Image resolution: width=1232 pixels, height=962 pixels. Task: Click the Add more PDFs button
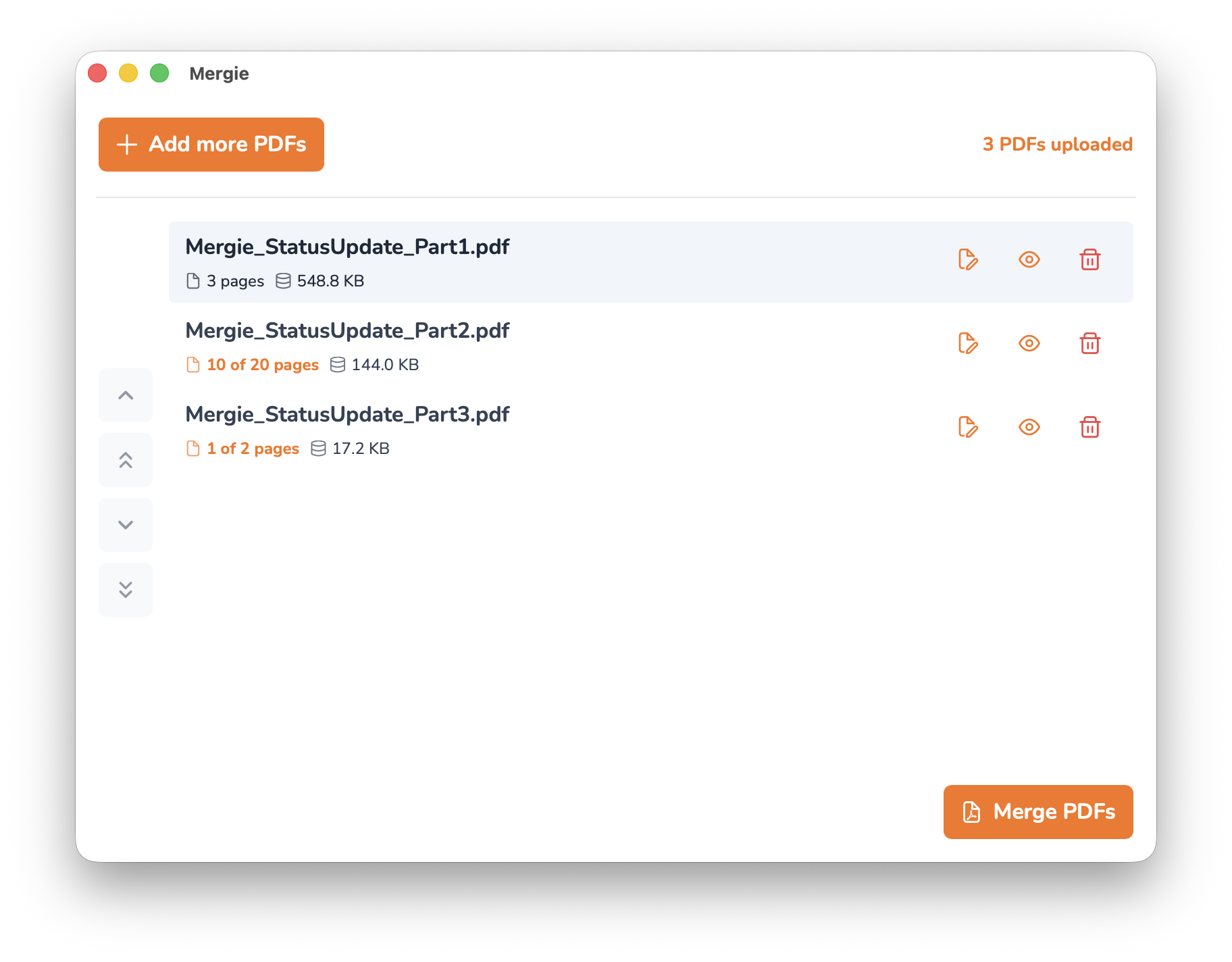211,145
